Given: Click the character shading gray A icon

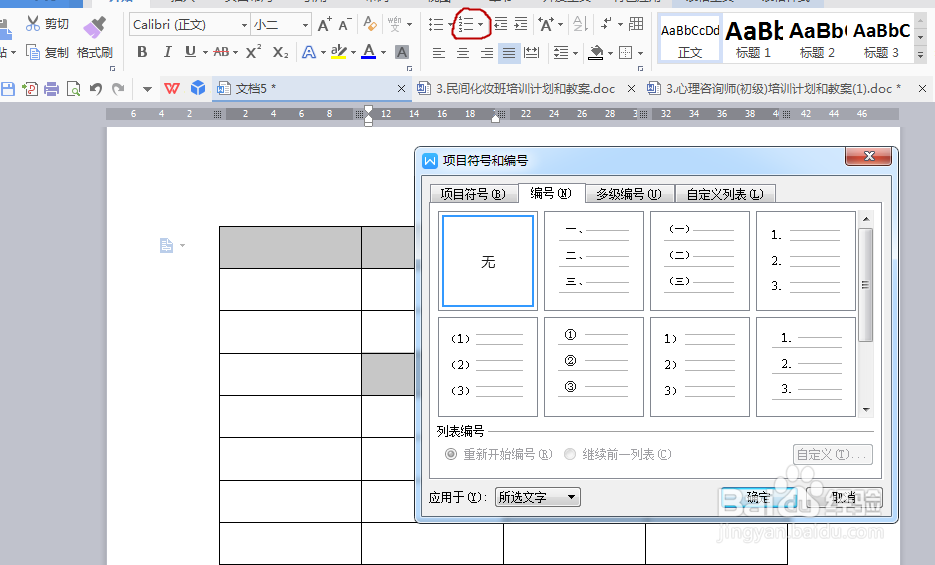Looking at the screenshot, I should pos(402,52).
